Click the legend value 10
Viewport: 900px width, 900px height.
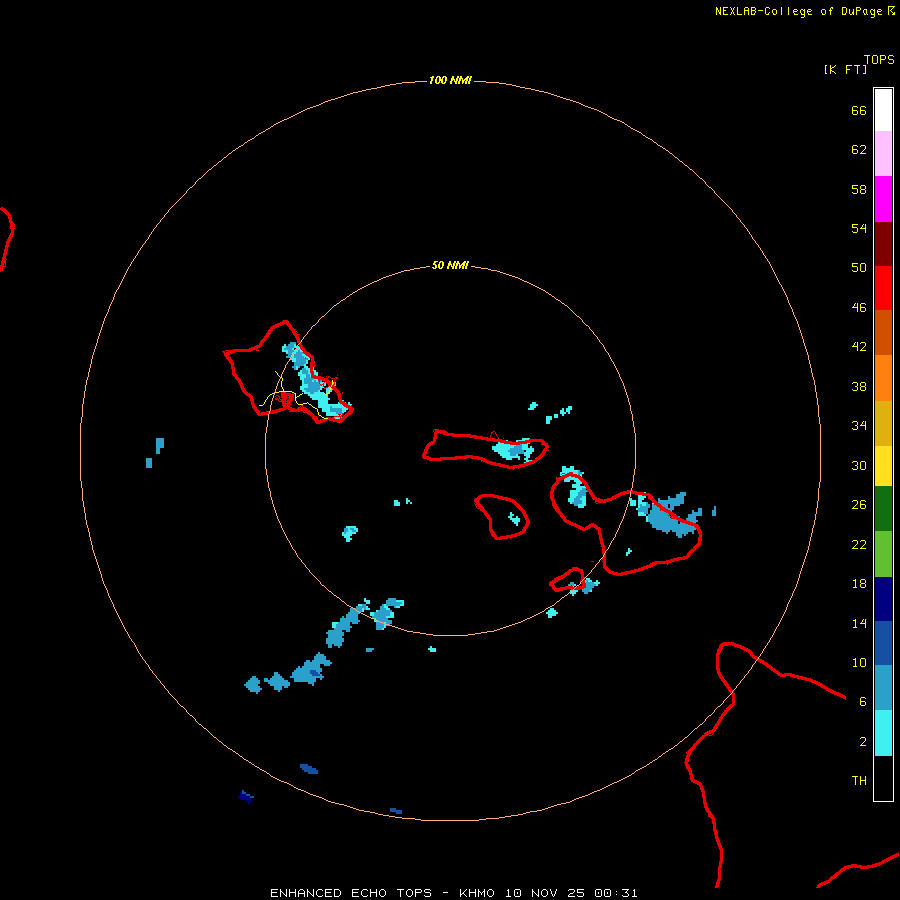[x=859, y=663]
